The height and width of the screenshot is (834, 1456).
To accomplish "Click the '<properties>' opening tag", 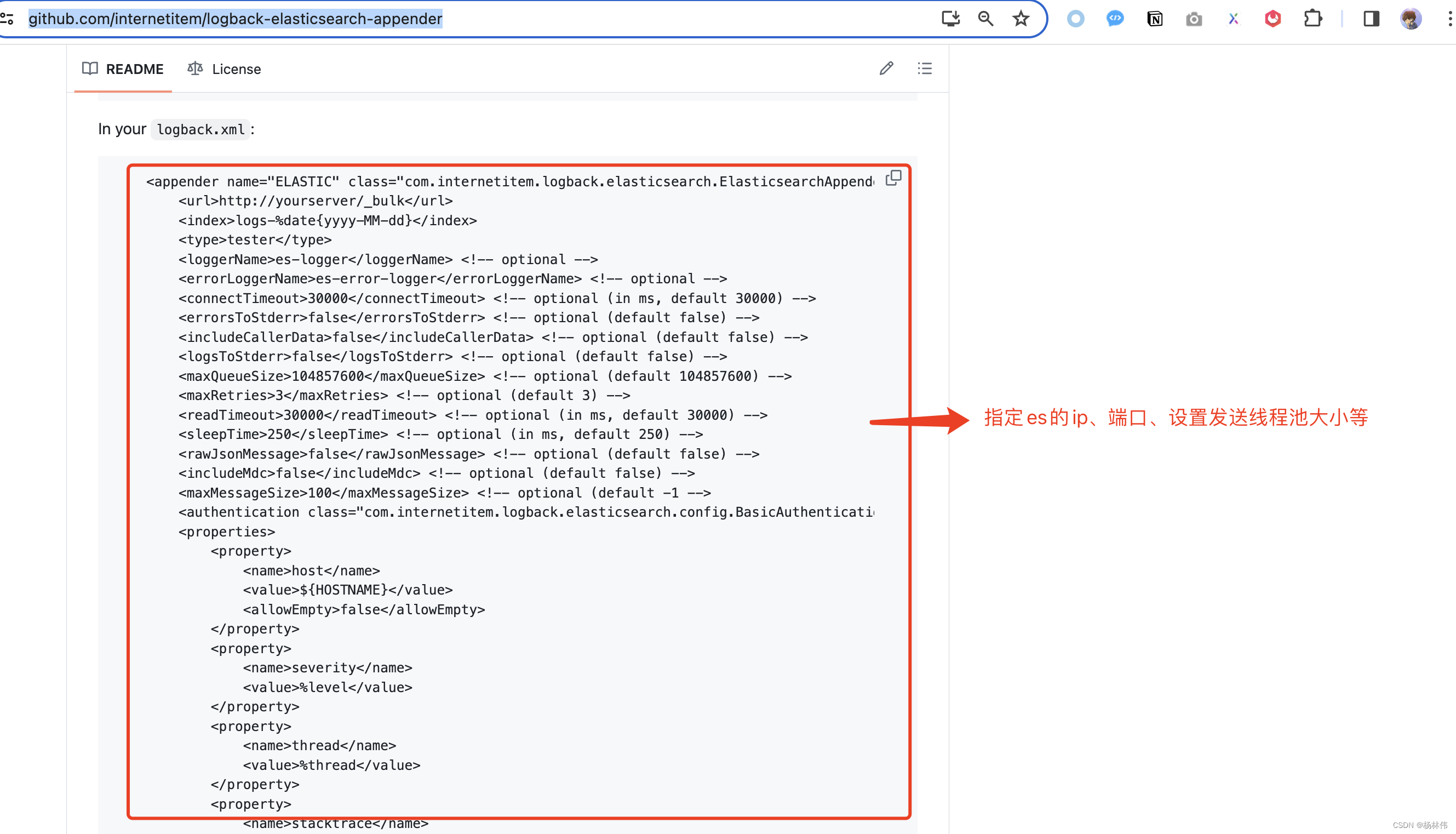I will [227, 532].
